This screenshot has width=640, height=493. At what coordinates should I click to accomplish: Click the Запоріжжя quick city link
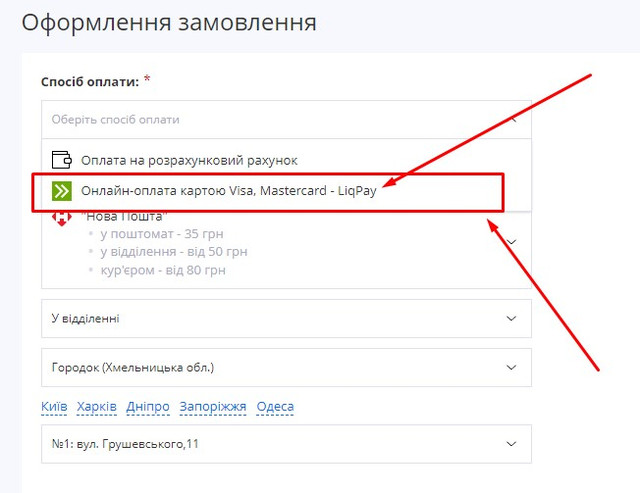click(x=213, y=406)
